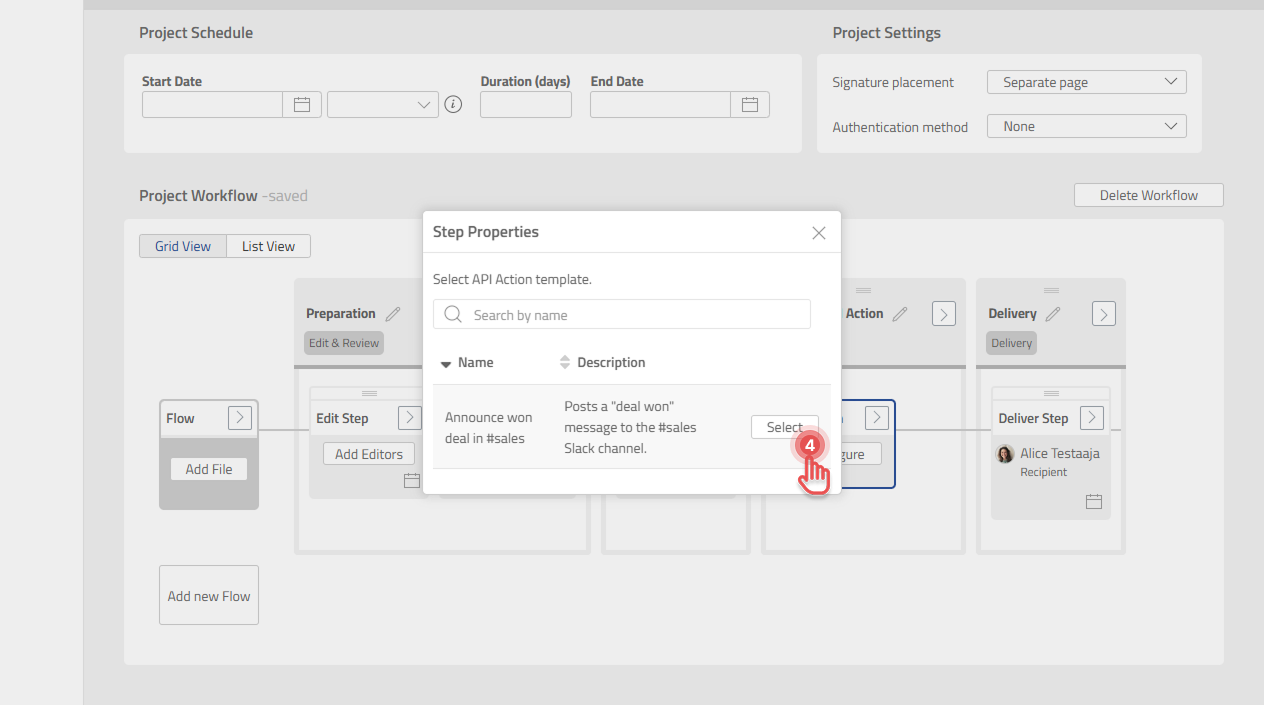Sort templates by the Name column
Viewport: 1264px width, 705px height.
point(467,362)
